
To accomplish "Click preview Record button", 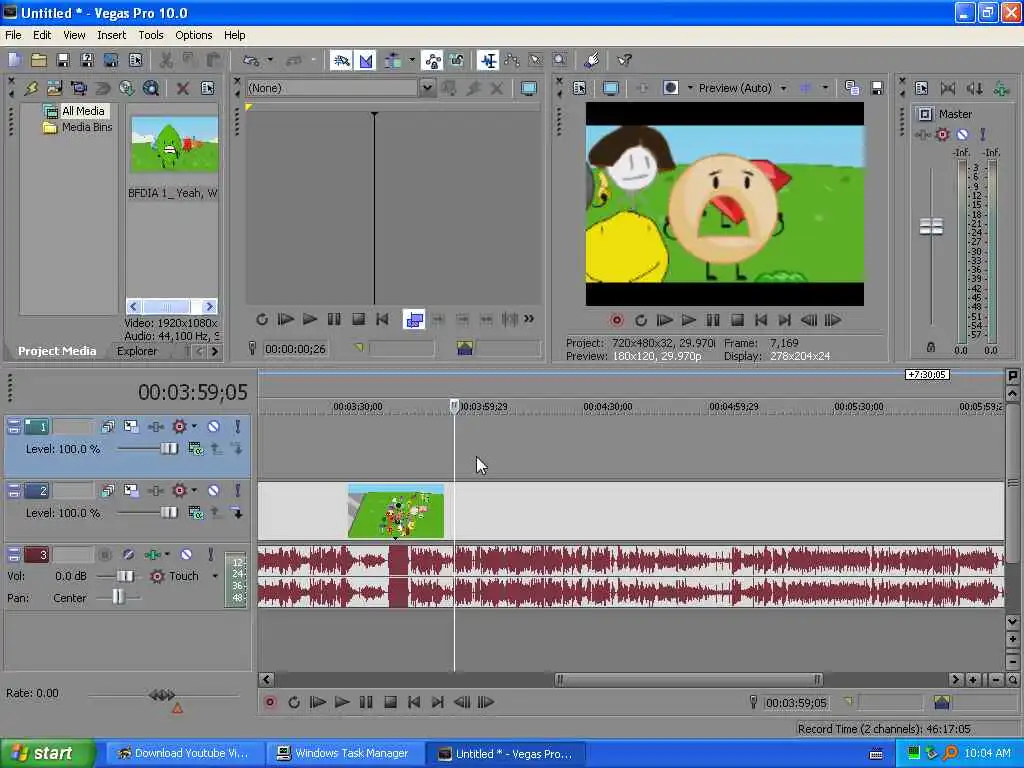I will [x=616, y=320].
